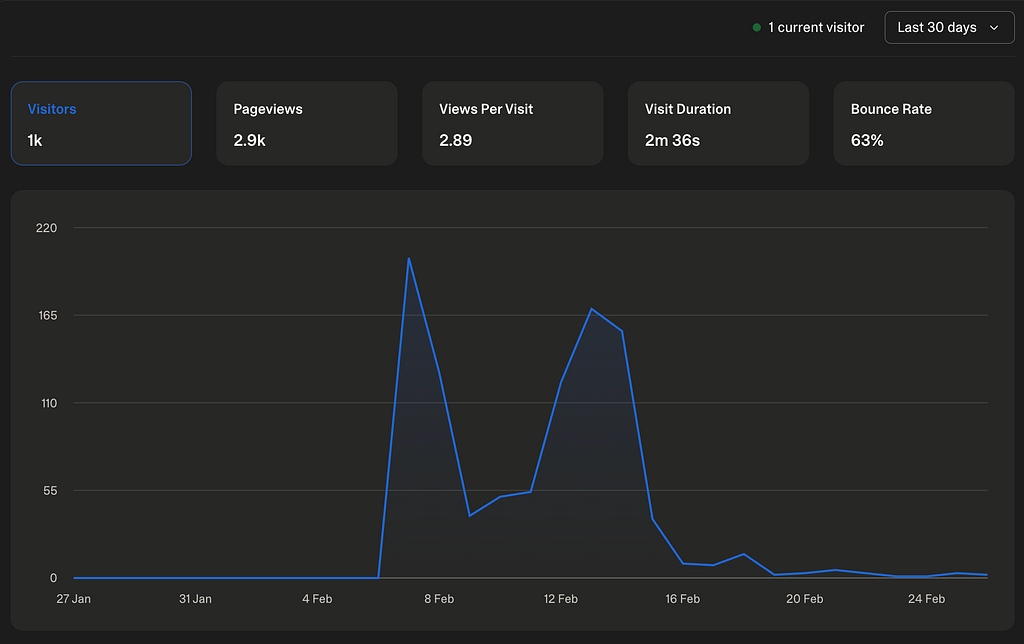Click the 220 y-axis value
The height and width of the screenshot is (644, 1024).
pyautogui.click(x=46, y=228)
